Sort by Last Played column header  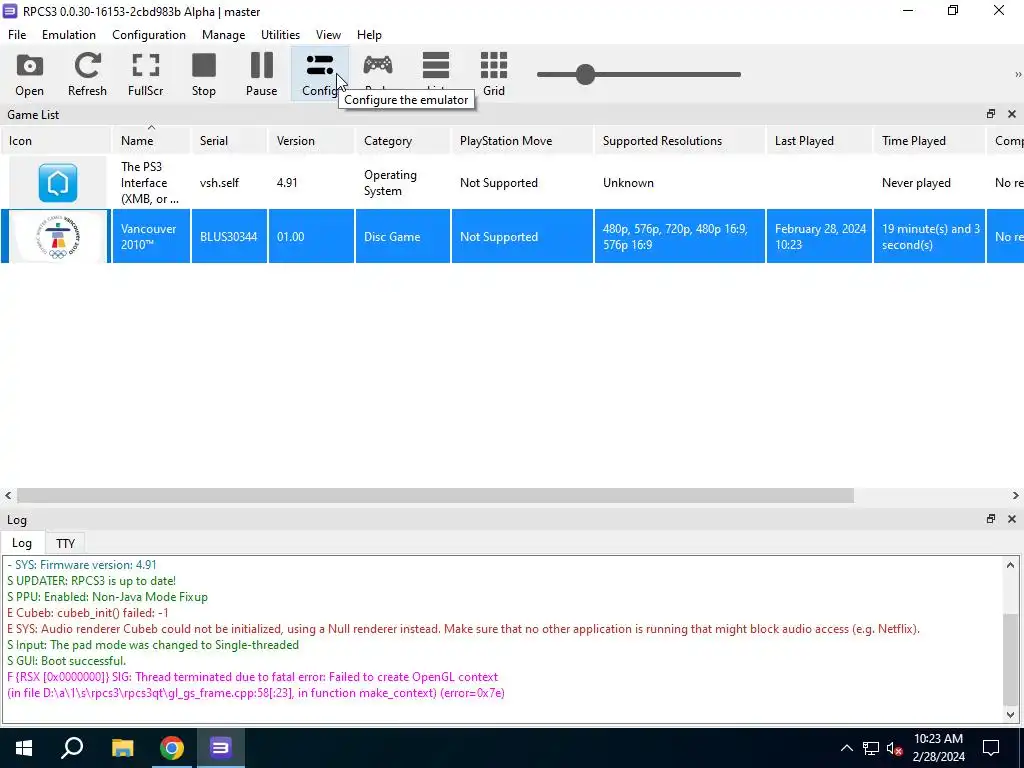coord(819,140)
